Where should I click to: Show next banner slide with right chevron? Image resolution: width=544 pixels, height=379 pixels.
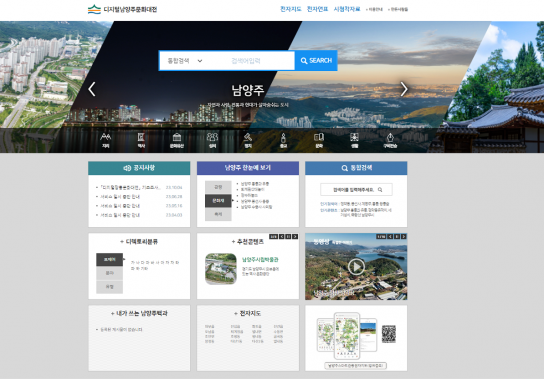(404, 89)
